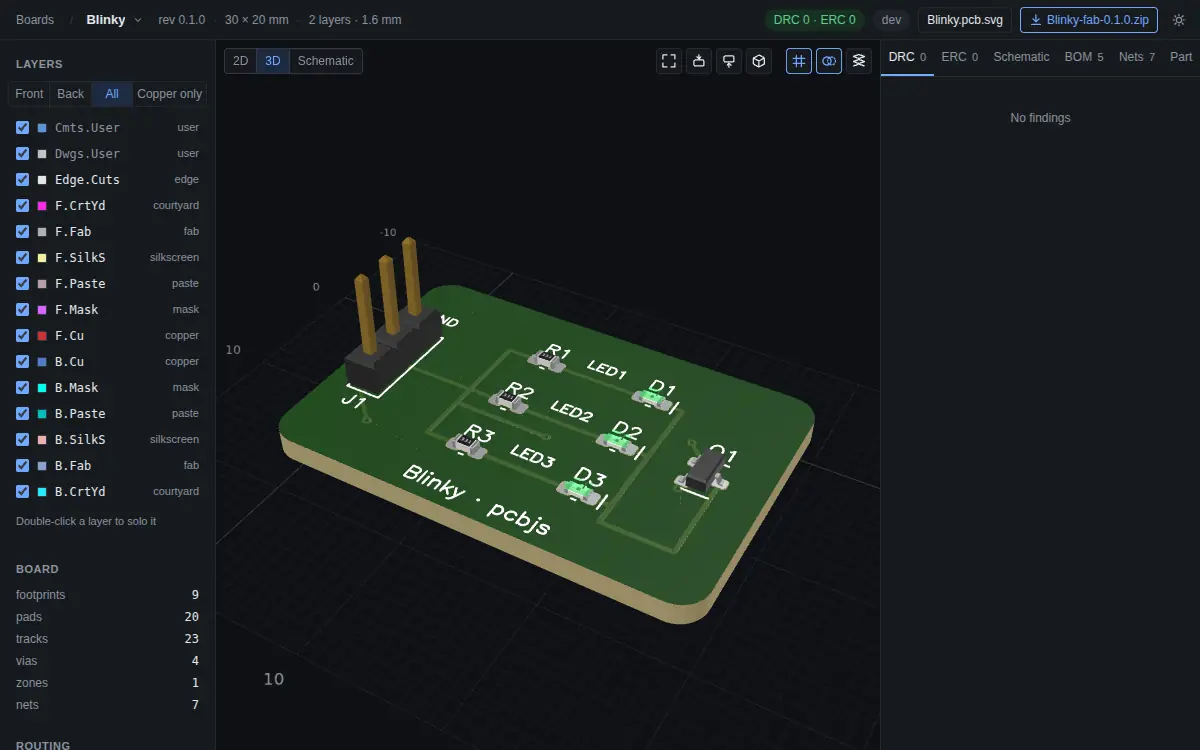Open the Nets tab
This screenshot has width=1200, height=750.
[x=1137, y=57]
